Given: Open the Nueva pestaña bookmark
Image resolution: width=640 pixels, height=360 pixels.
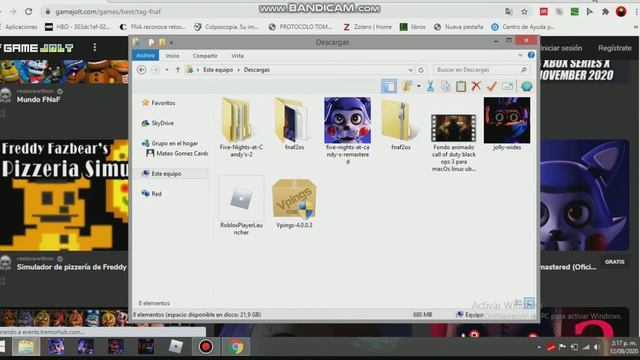Looking at the screenshot, I should pyautogui.click(x=458, y=27).
